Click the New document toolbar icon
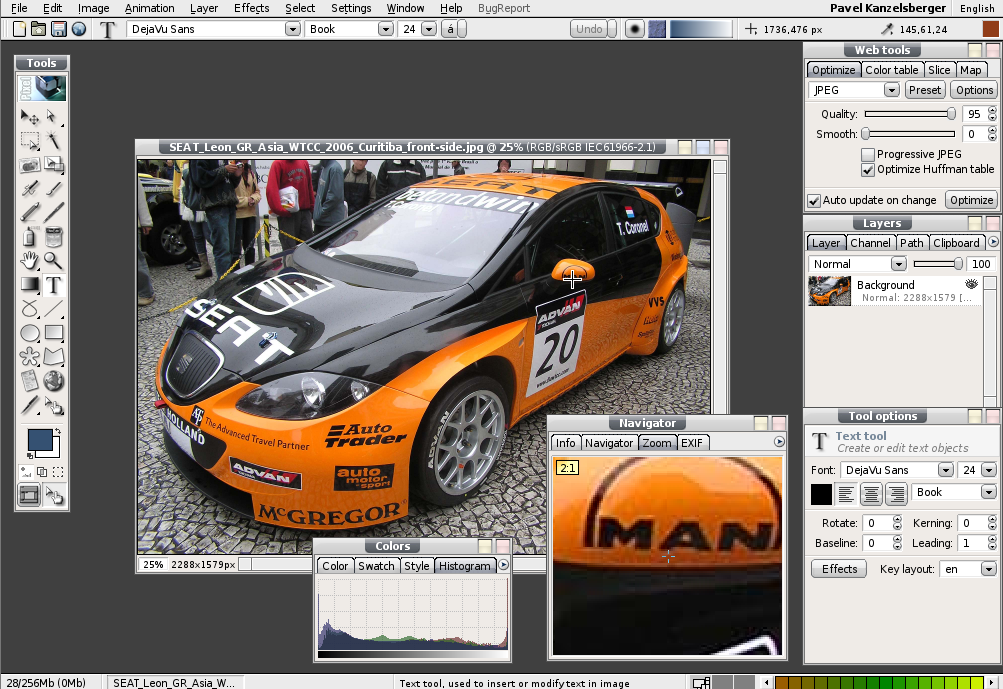Image resolution: width=1003 pixels, height=689 pixels. pyautogui.click(x=19, y=29)
